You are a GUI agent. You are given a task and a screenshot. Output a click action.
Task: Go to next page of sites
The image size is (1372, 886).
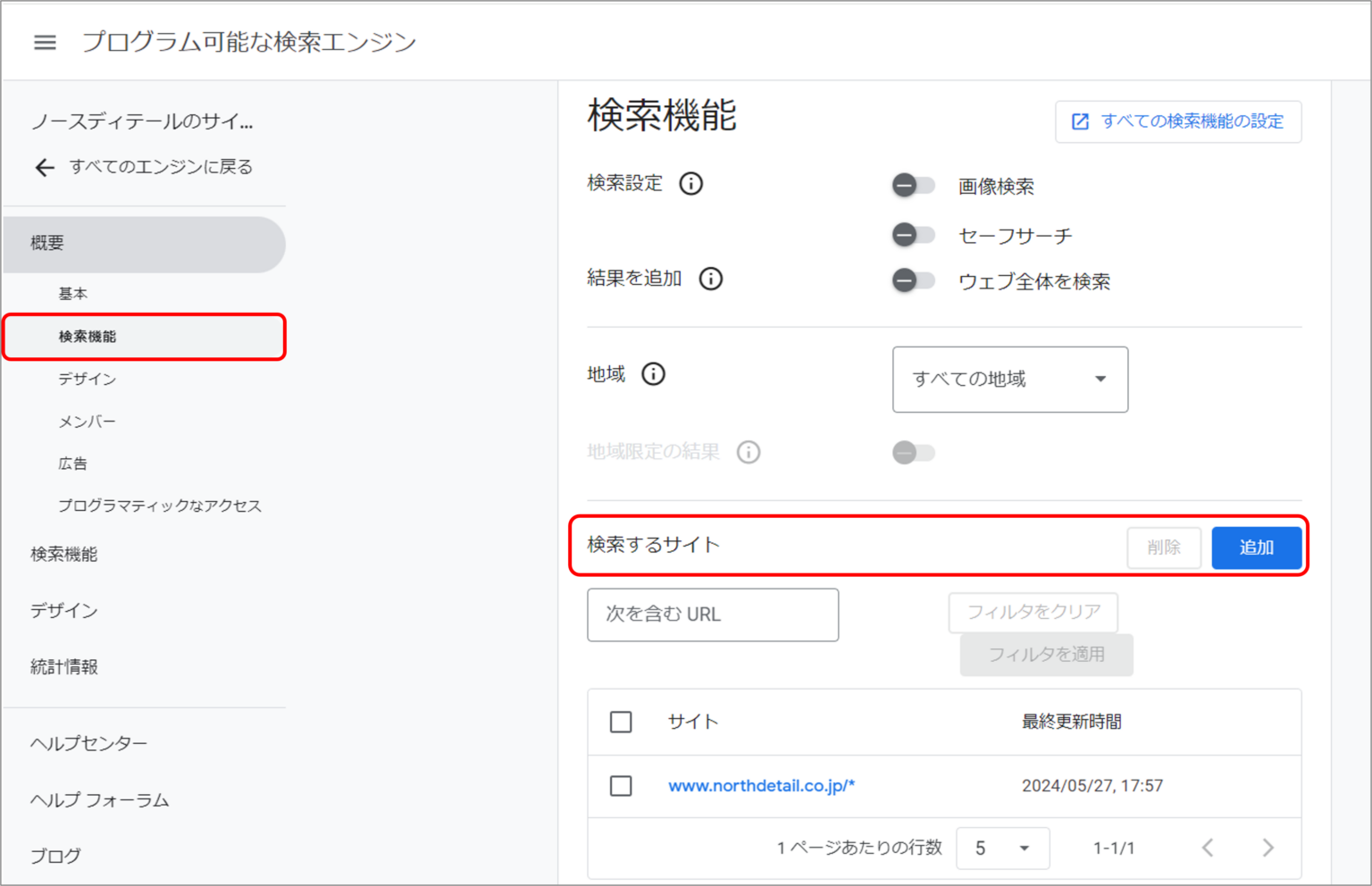pos(1267,848)
